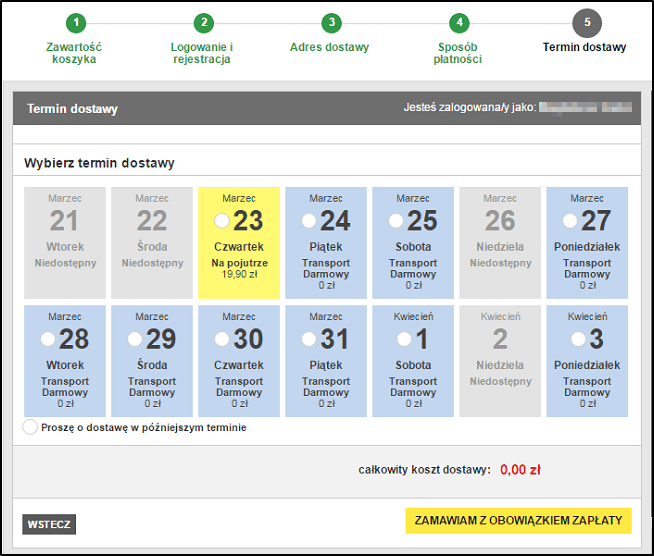Select Czwartek, Marzec 30 delivery radio
The width and height of the screenshot is (654, 556).
point(222,338)
